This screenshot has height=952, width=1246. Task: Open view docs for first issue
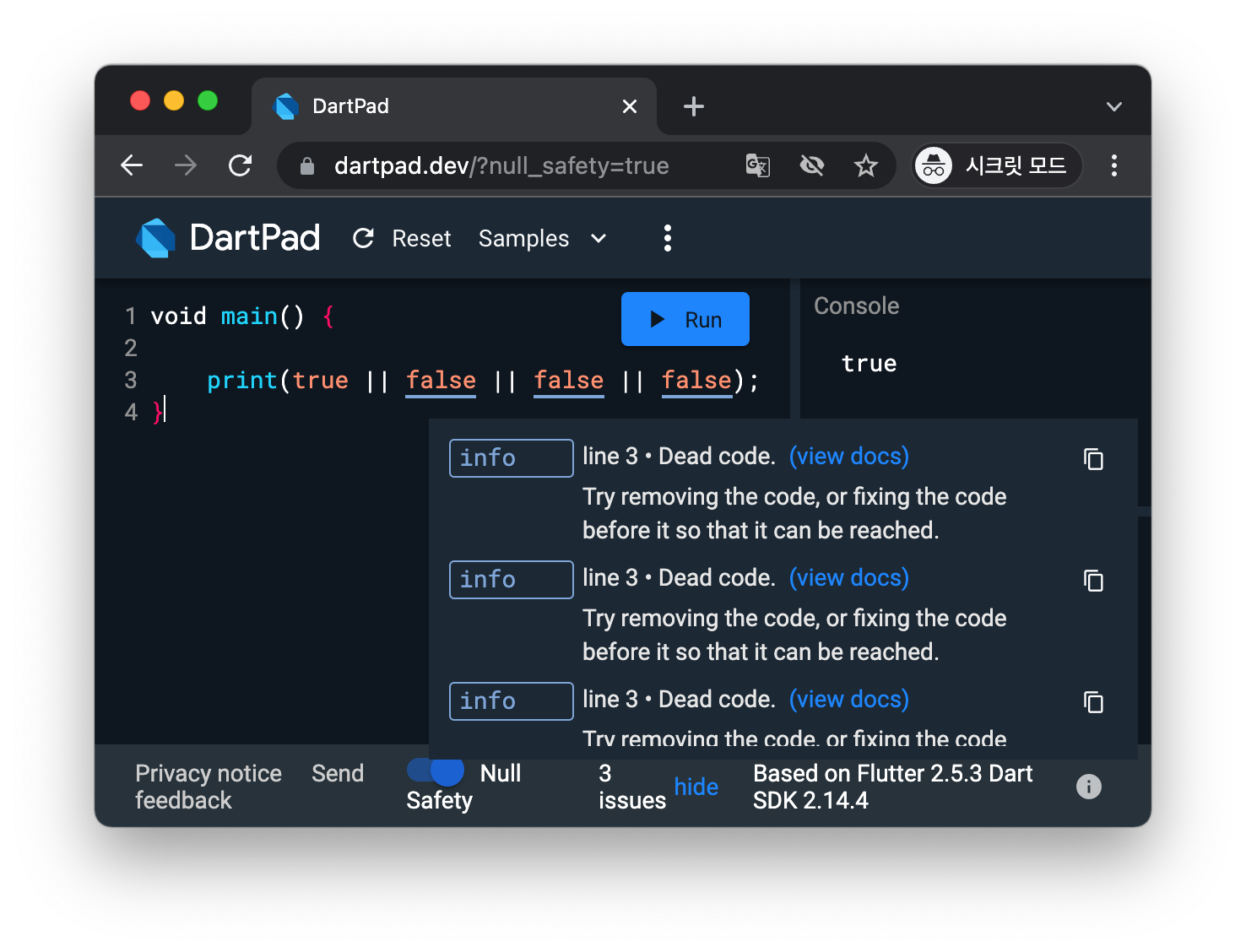pos(848,456)
